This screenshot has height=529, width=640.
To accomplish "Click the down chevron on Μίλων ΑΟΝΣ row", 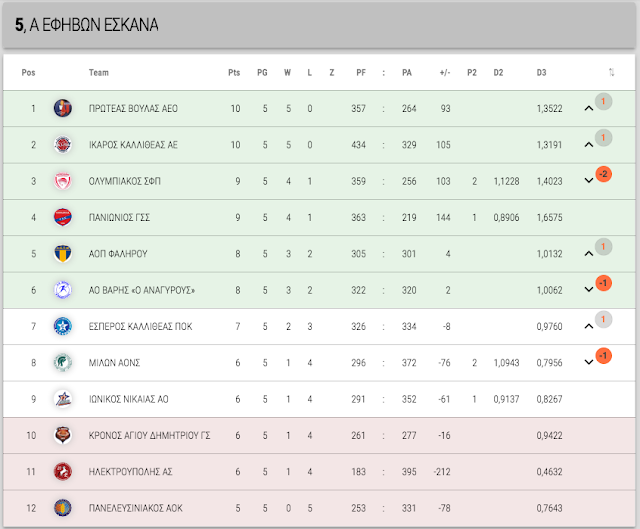I will pyautogui.click(x=589, y=362).
